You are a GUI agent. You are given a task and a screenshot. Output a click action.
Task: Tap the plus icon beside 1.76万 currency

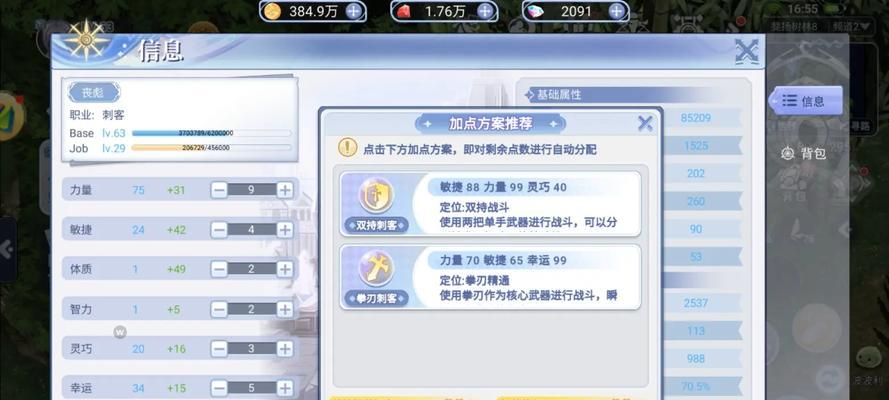(x=485, y=11)
